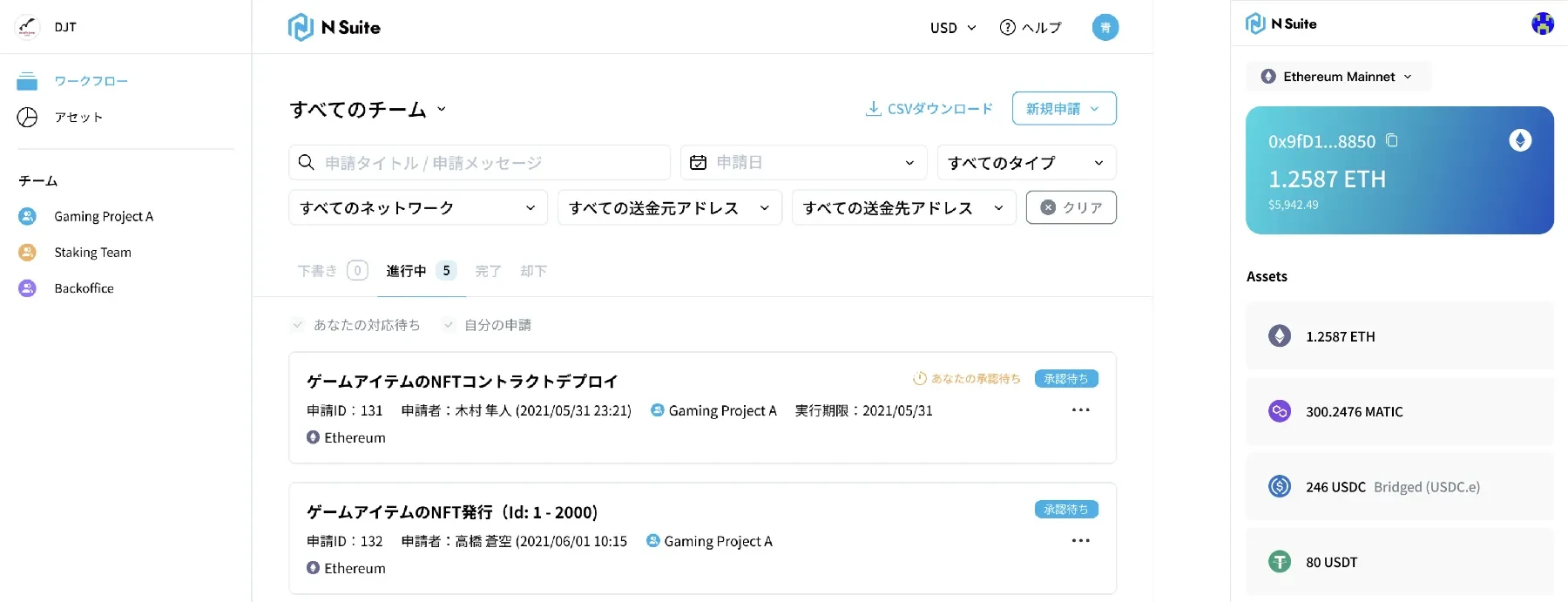Click the Ethereum logo on wallet card

[1520, 140]
